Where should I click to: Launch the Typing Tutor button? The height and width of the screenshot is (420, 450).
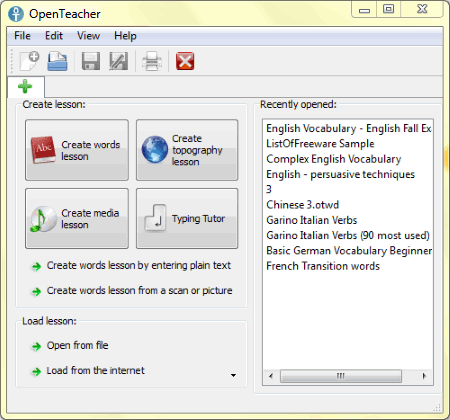coord(187,218)
